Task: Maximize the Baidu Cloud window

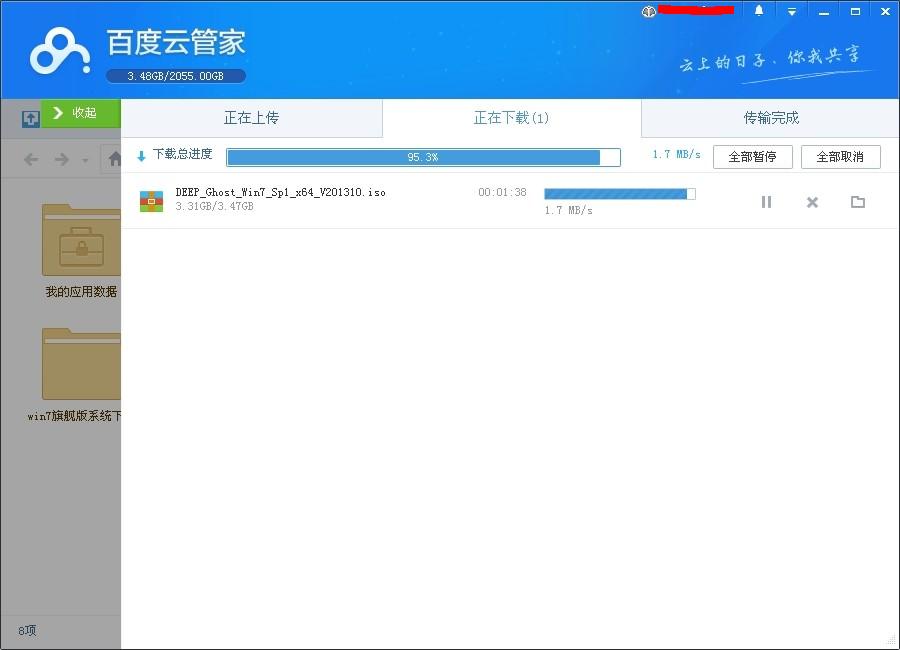Action: point(855,11)
